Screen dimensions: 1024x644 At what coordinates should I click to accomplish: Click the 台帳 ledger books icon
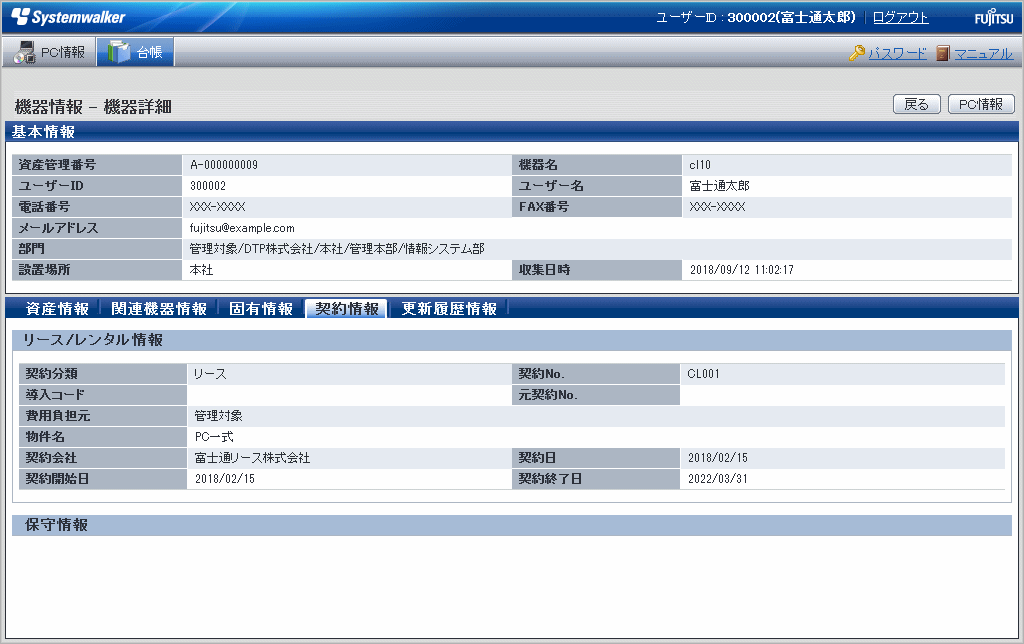point(119,53)
